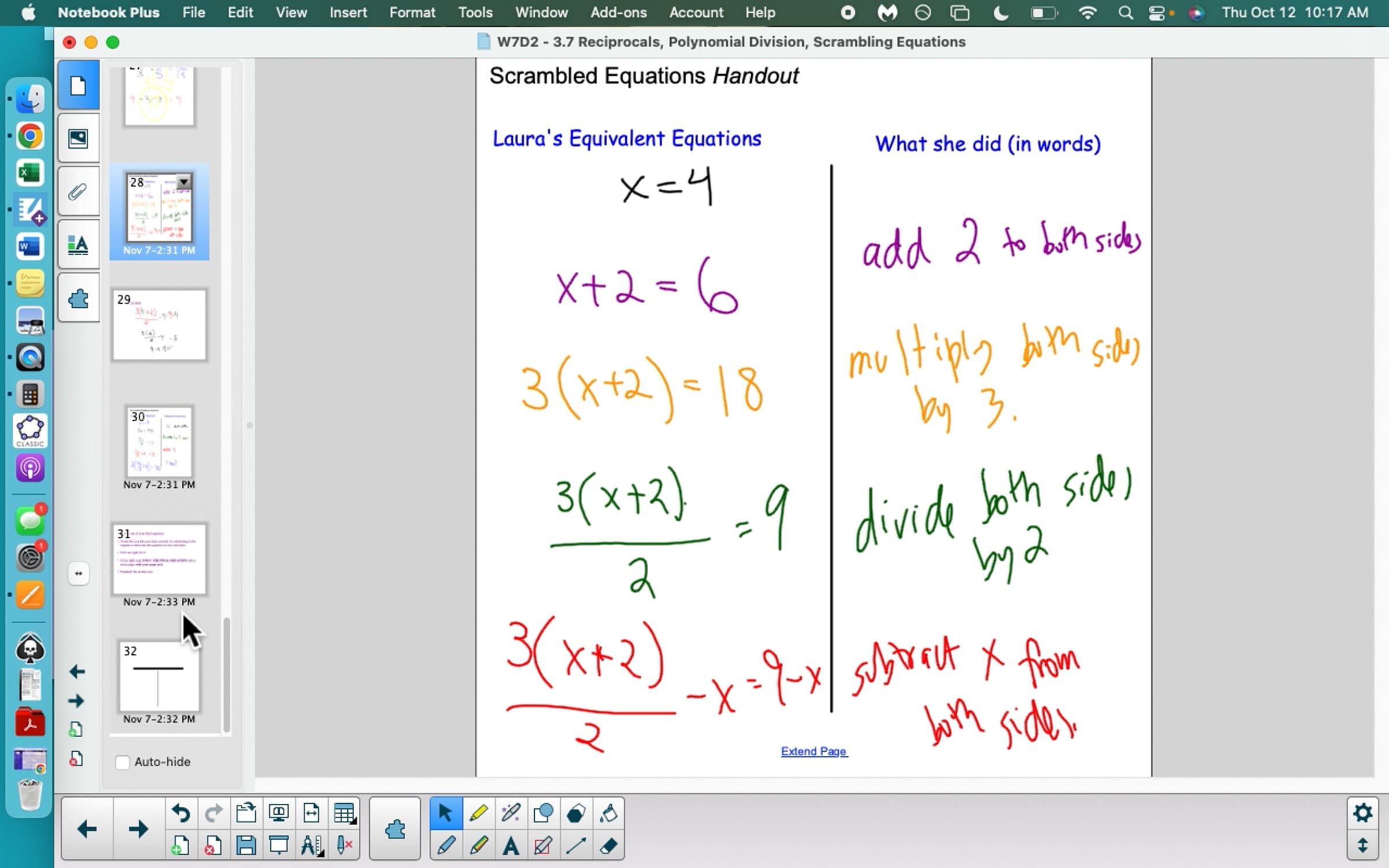
Task: Toggle macOS Control Center
Action: [1156, 13]
